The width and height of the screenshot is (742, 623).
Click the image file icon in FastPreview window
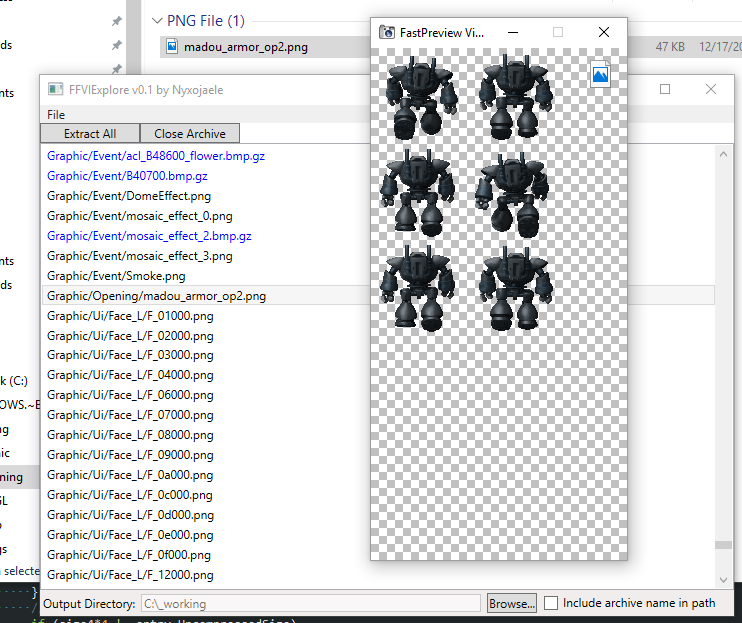[x=600, y=74]
